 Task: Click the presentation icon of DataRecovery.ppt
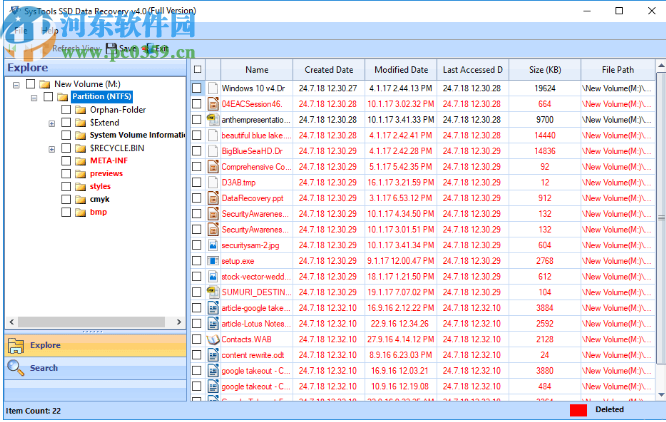point(213,198)
